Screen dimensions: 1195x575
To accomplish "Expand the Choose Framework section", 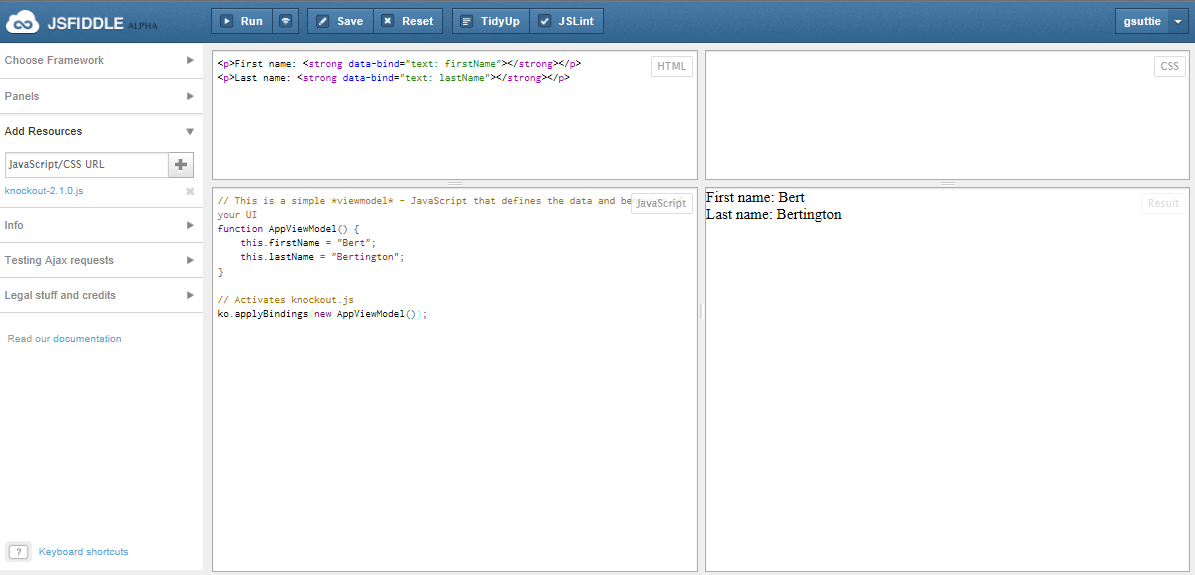I will click(x=101, y=60).
